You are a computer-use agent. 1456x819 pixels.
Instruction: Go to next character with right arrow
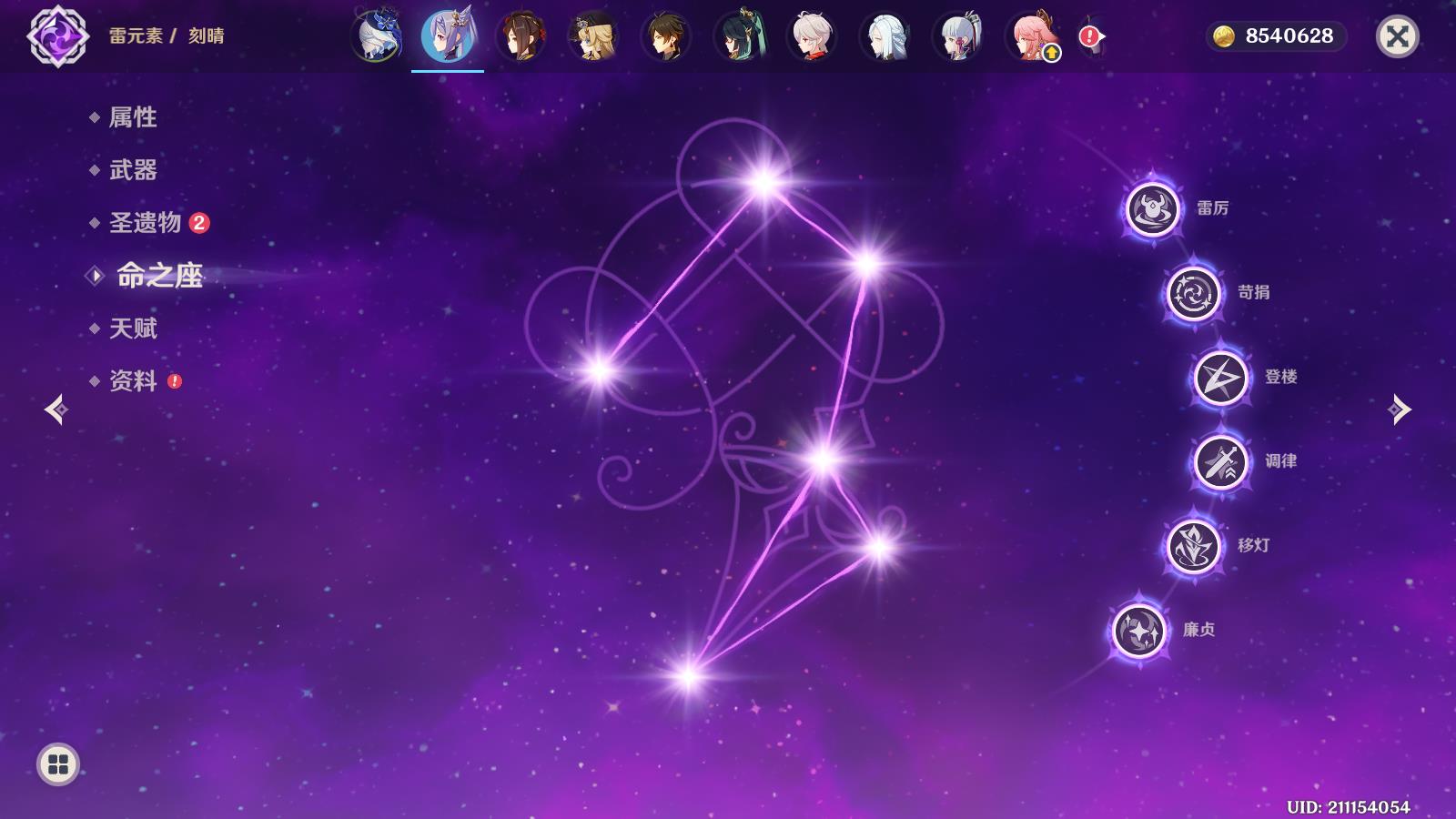[1400, 409]
